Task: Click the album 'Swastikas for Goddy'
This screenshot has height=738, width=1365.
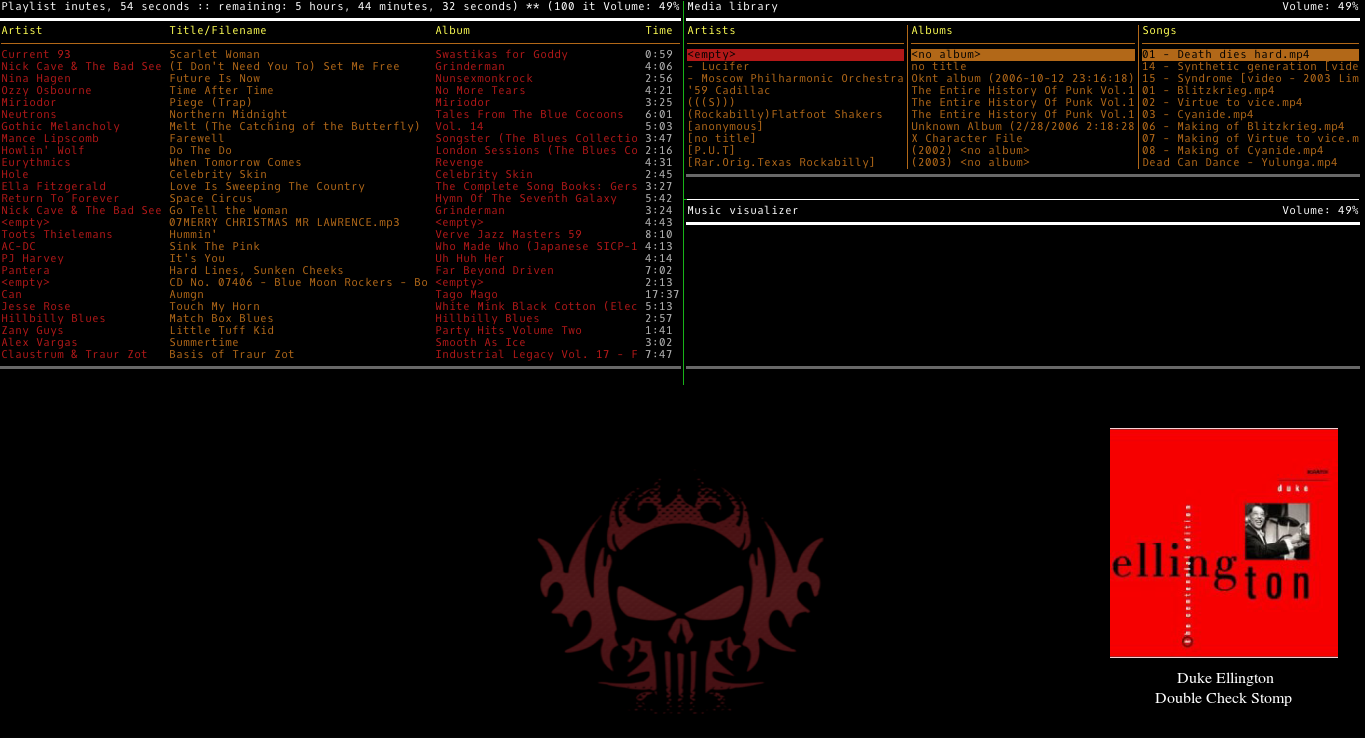Action: (501, 55)
